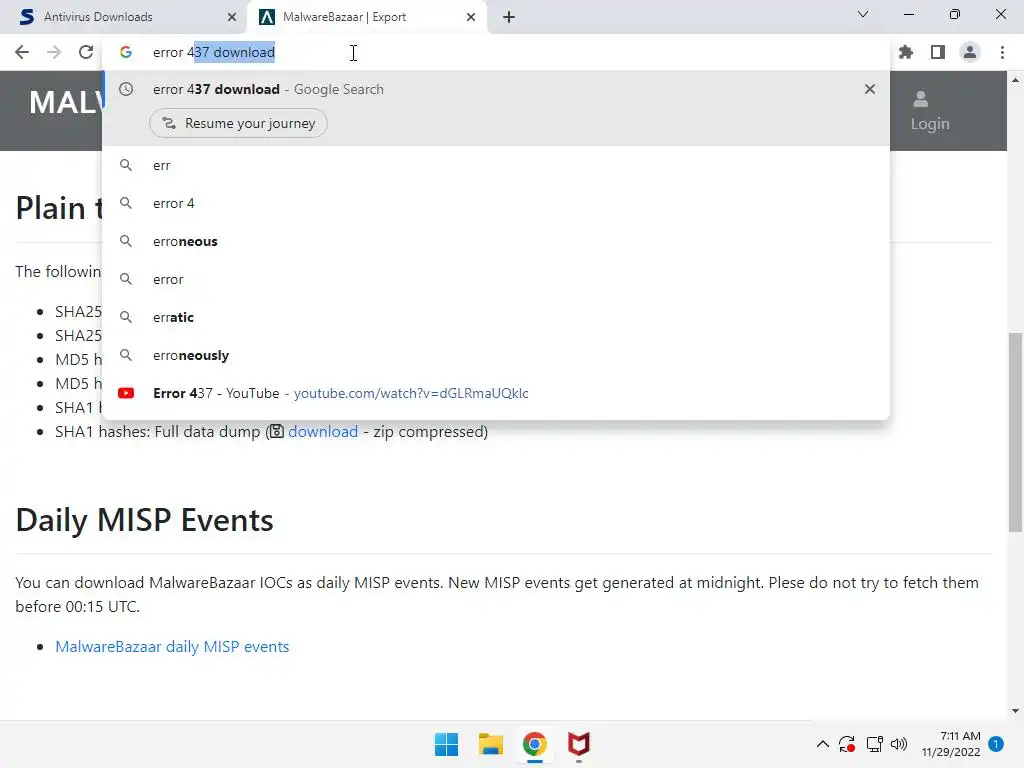Click the browser forward arrow
The image size is (1024, 768).
coord(54,52)
